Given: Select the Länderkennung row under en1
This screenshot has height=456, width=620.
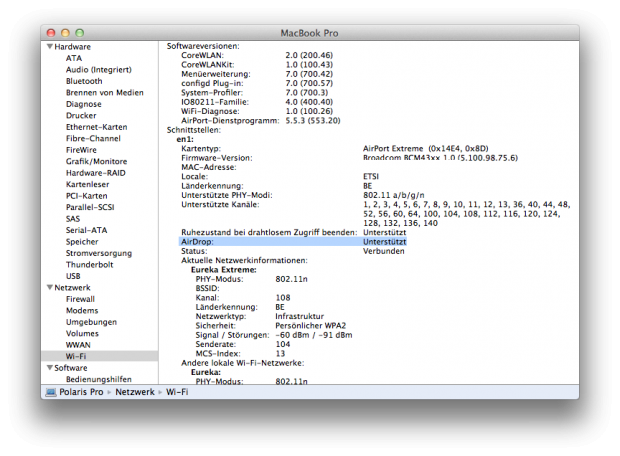Looking at the screenshot, I should click(277, 186).
